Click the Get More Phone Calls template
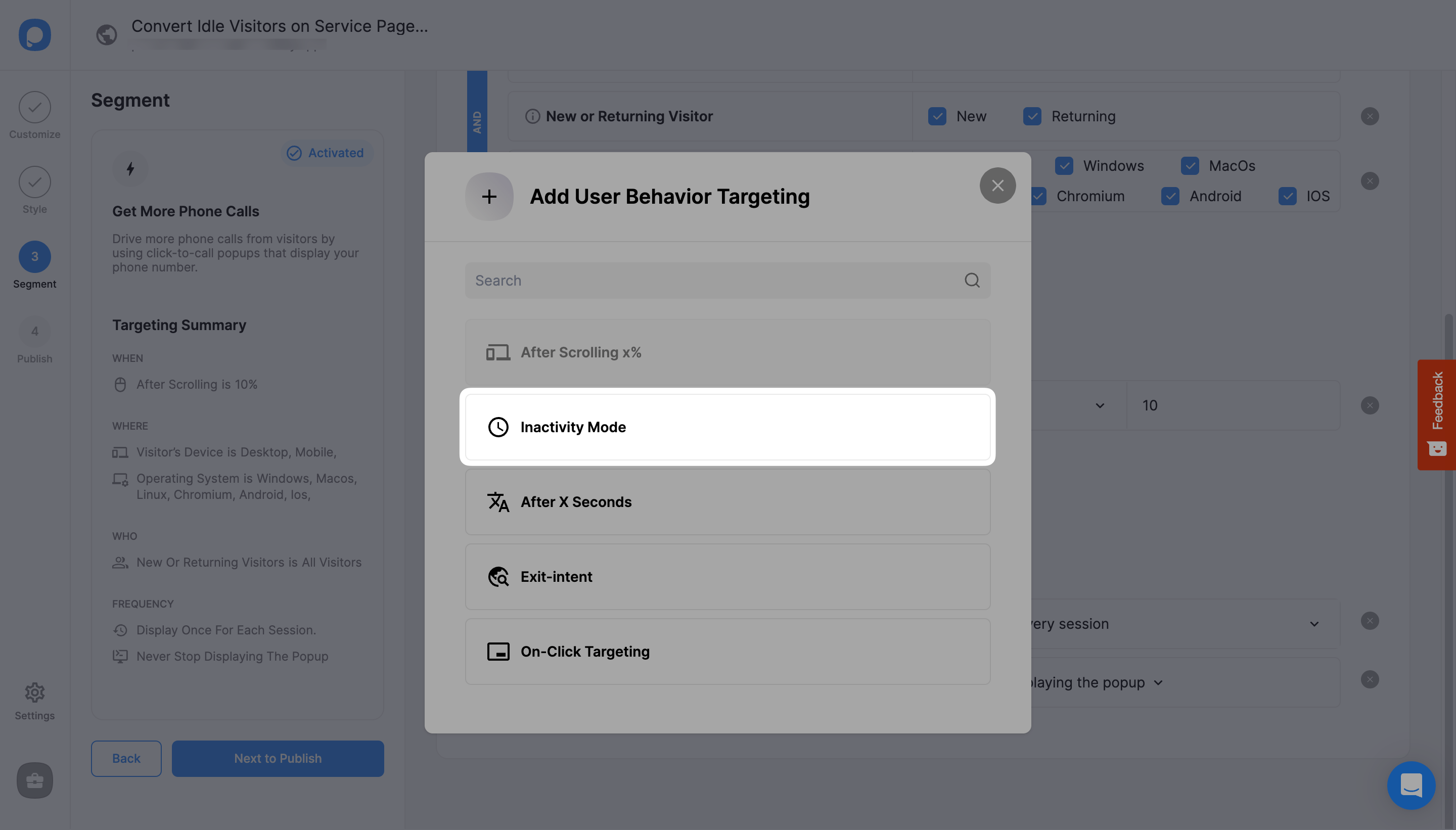This screenshot has width=1456, height=830. (186, 211)
